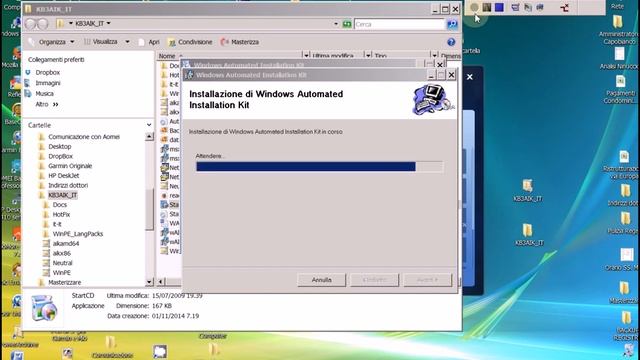Click red arrow icon in recorder bar
This screenshot has height=360, width=640.
[564, 7]
